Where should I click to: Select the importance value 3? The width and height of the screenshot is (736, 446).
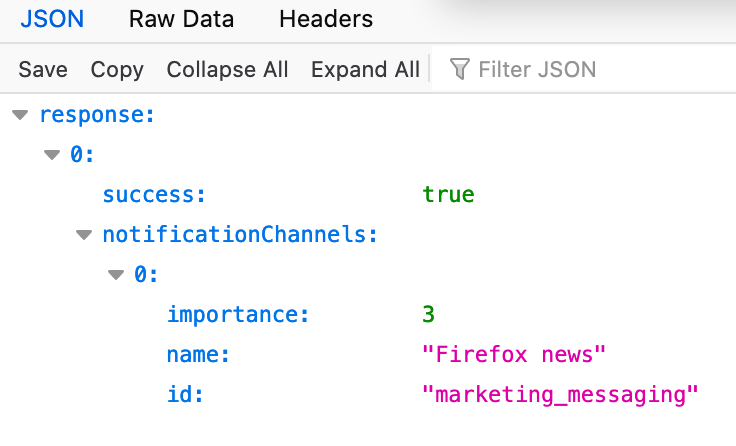[x=428, y=315]
